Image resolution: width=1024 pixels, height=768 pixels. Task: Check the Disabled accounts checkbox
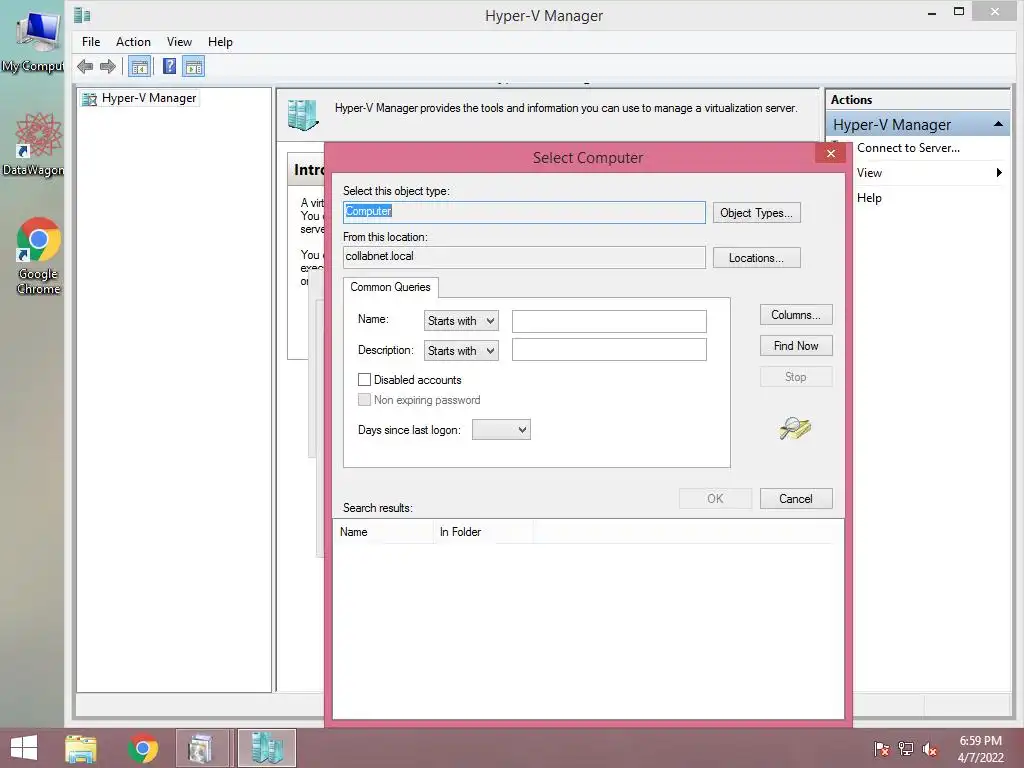[364, 379]
